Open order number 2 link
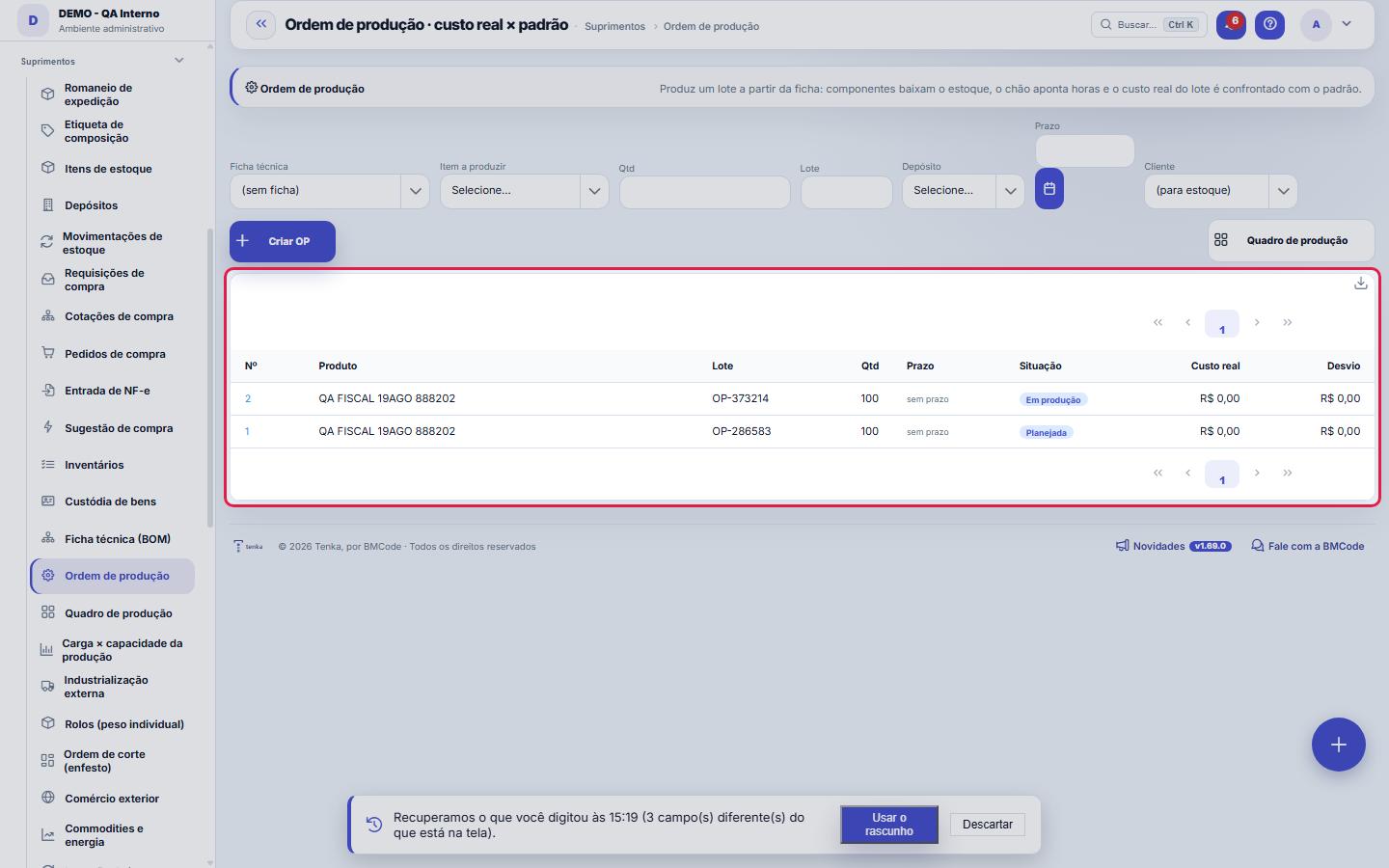 coord(248,399)
